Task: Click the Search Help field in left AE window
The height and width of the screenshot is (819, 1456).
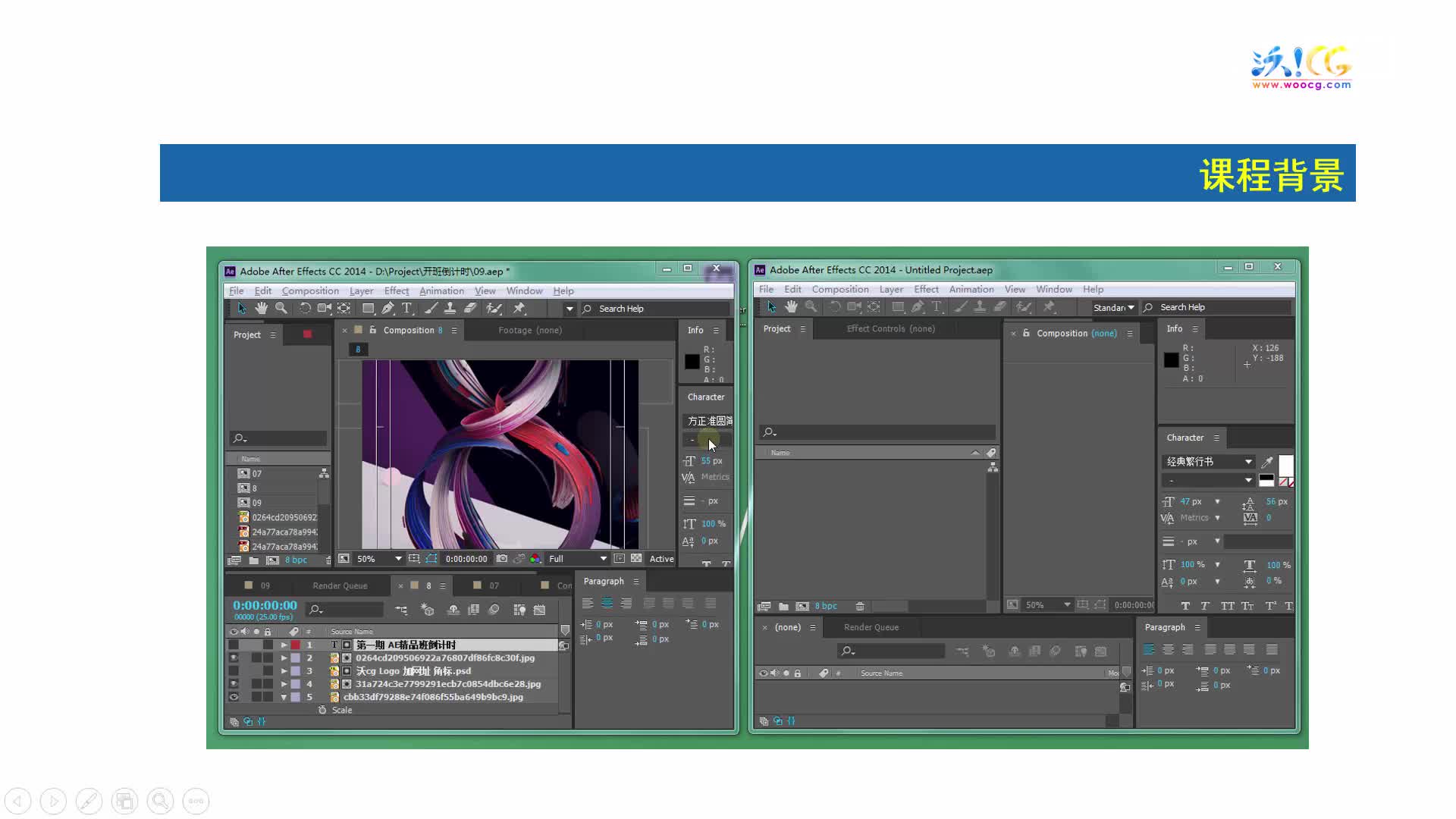Action: 656,309
